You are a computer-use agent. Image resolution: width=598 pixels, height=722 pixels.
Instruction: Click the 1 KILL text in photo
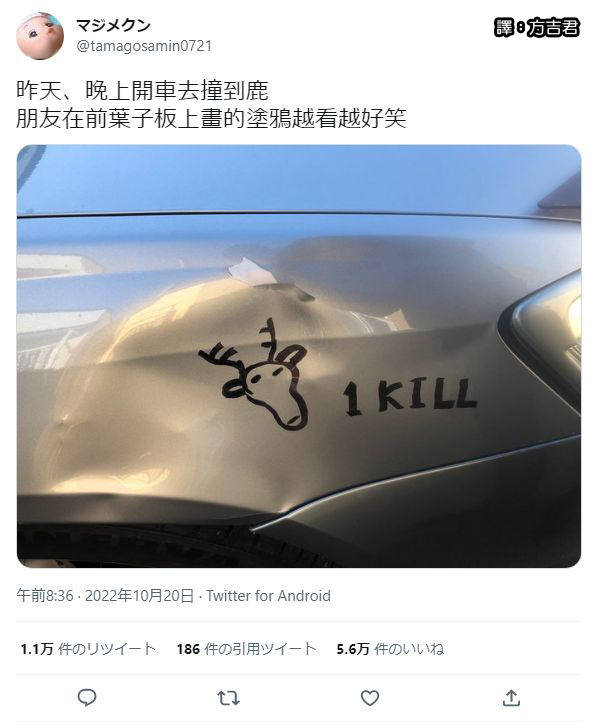[x=409, y=396]
